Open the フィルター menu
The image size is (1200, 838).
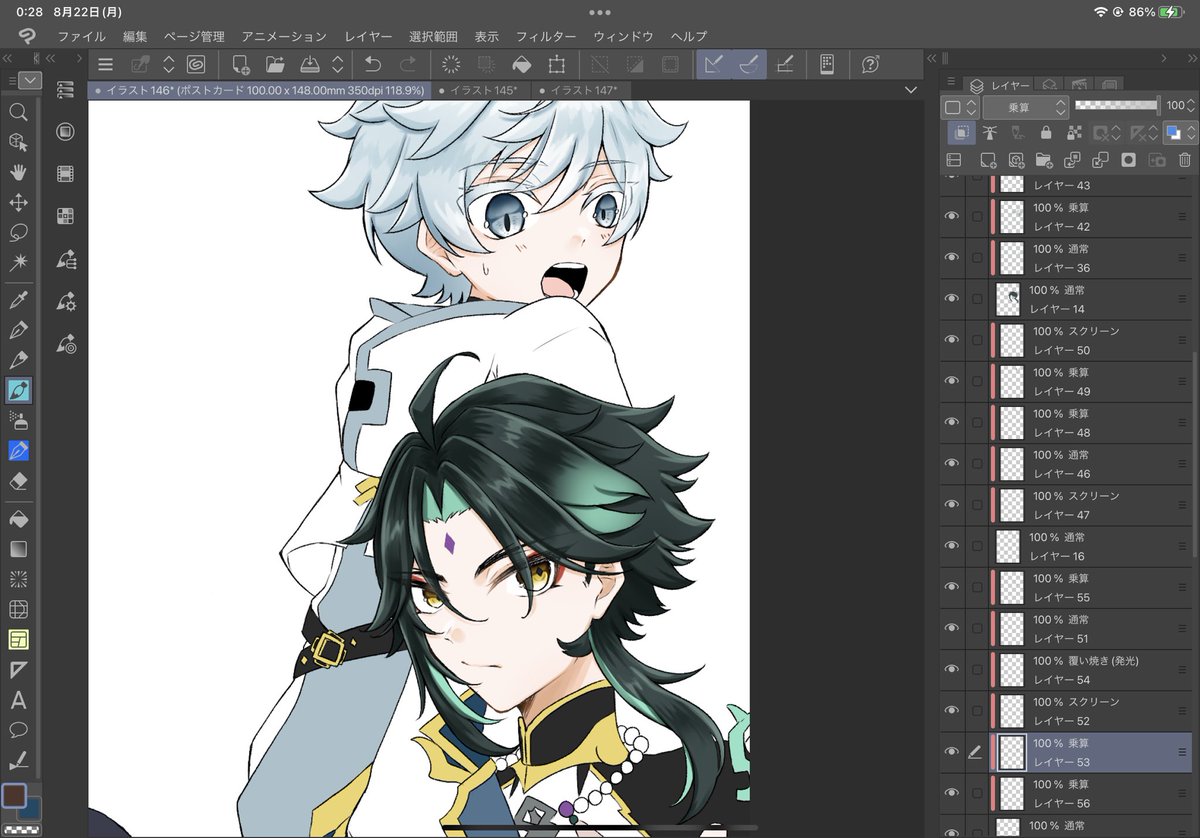click(545, 36)
